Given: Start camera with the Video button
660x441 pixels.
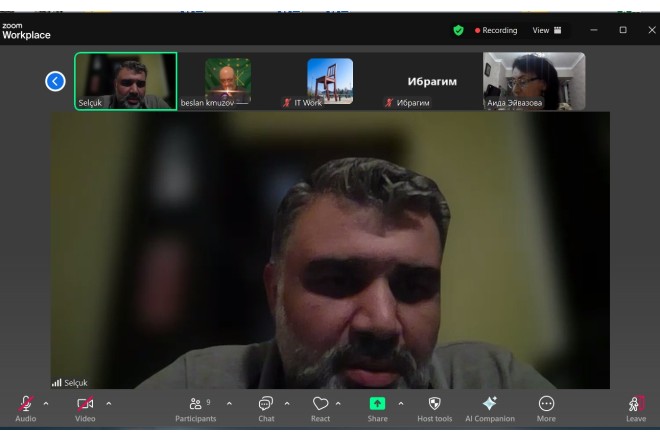Looking at the screenshot, I should [x=85, y=408].
